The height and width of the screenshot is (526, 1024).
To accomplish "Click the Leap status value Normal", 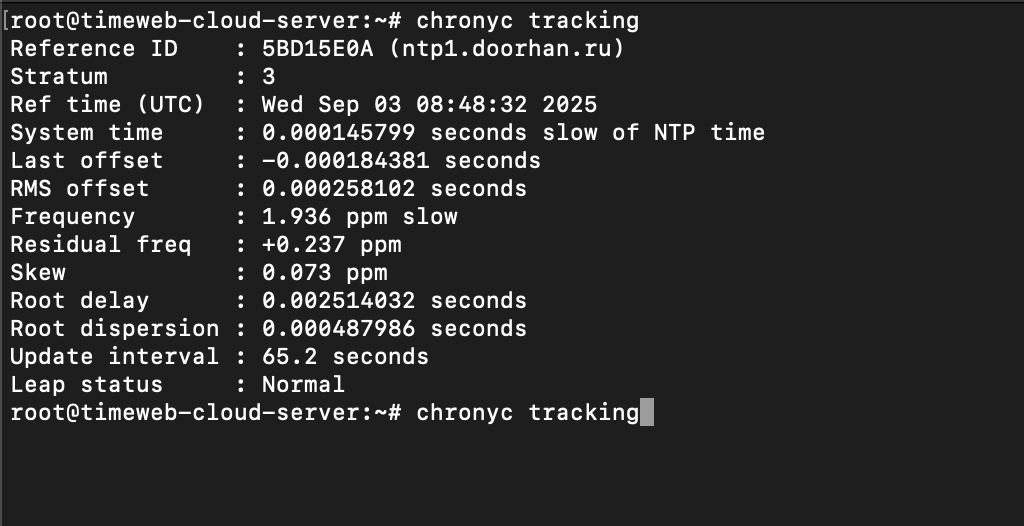I will click(303, 385).
